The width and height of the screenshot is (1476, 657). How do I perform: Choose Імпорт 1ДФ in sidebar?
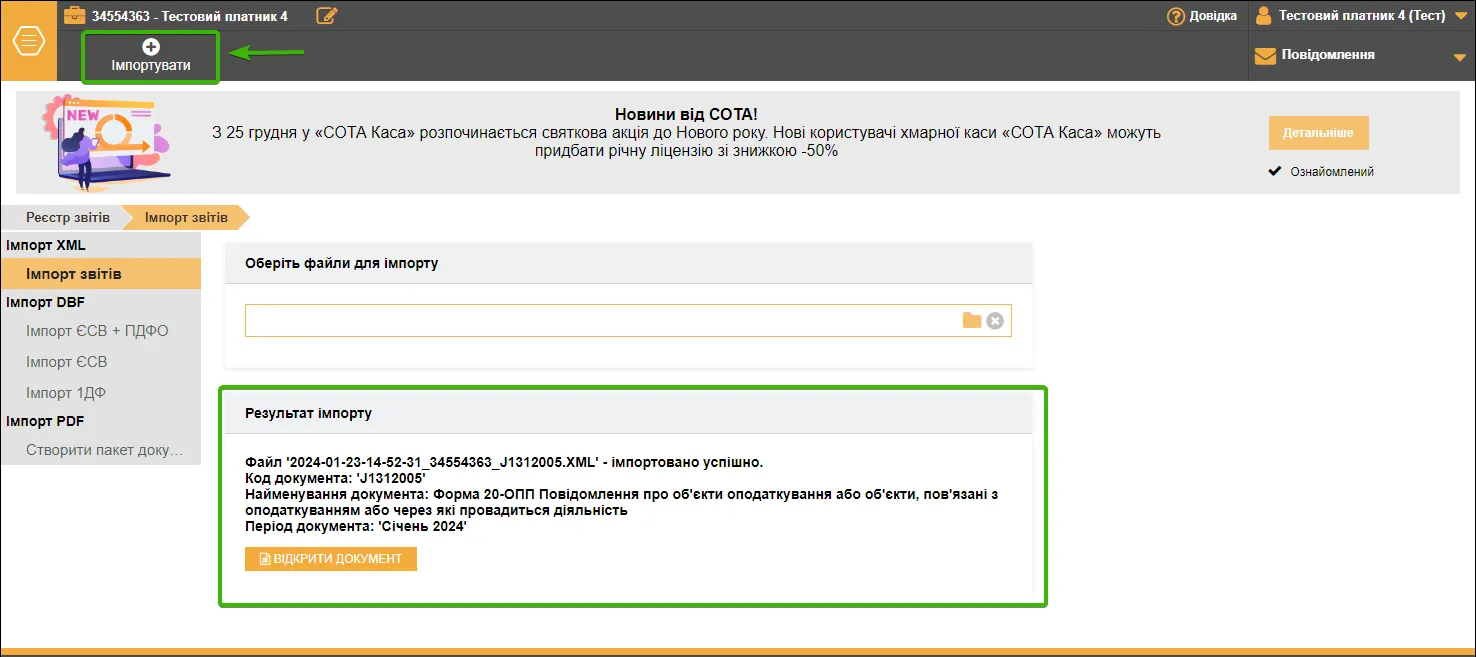click(66, 393)
